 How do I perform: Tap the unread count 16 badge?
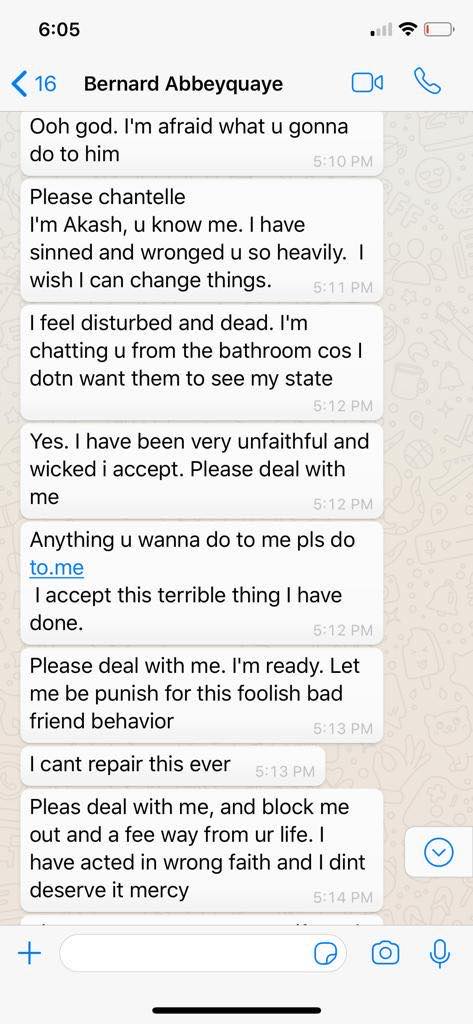[45, 84]
